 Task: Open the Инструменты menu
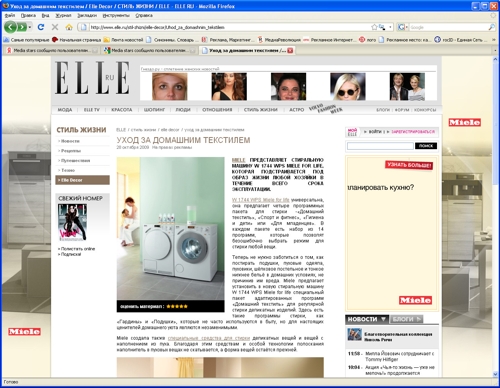(x=116, y=15)
